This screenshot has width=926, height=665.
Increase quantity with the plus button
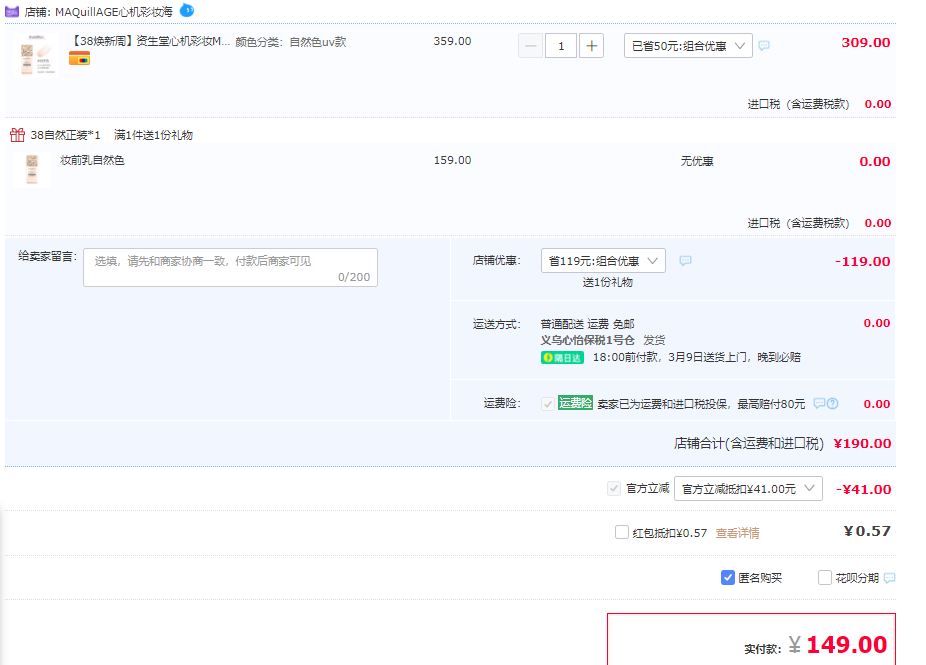coord(591,46)
